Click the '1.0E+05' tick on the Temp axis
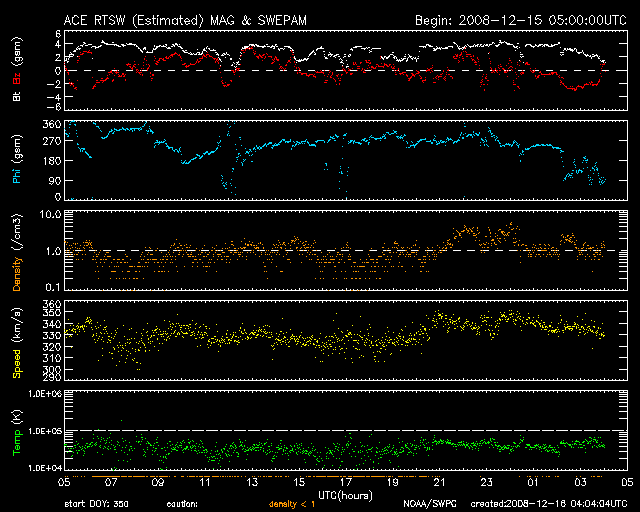Viewport: 640px width, 512px height. click(x=45, y=431)
